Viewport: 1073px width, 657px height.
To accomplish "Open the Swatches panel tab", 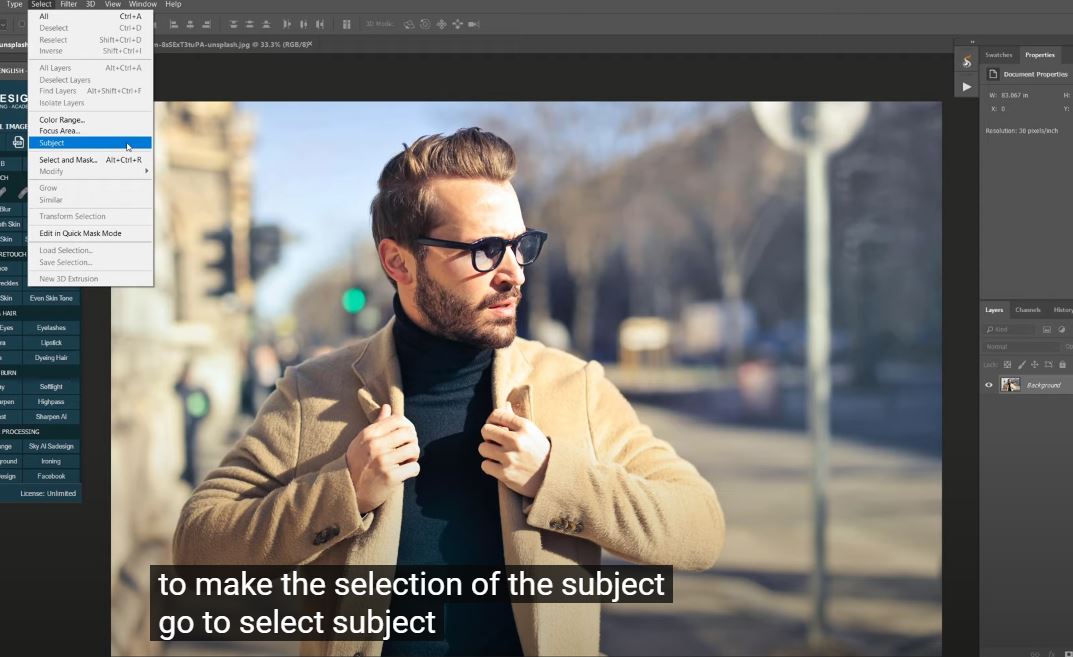I will (998, 55).
